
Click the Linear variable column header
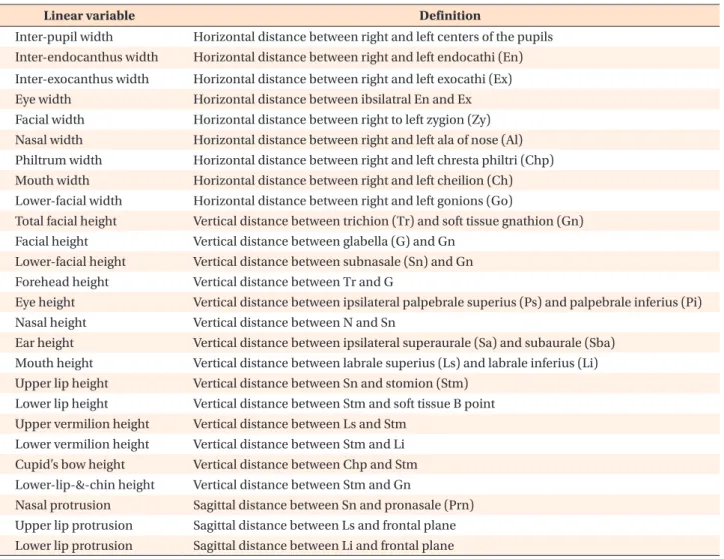point(89,16)
